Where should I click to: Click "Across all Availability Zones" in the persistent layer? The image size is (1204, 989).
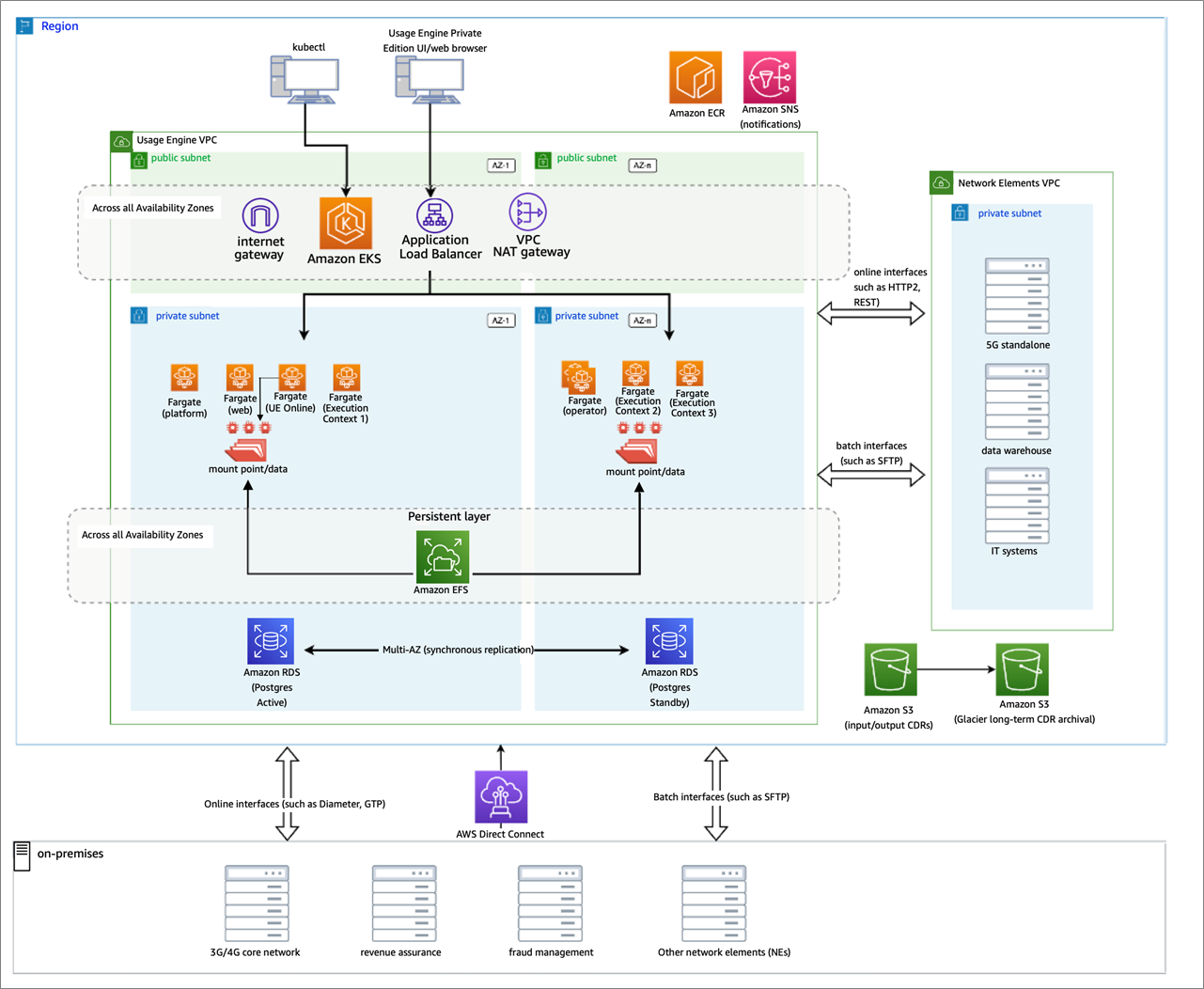coord(143,535)
